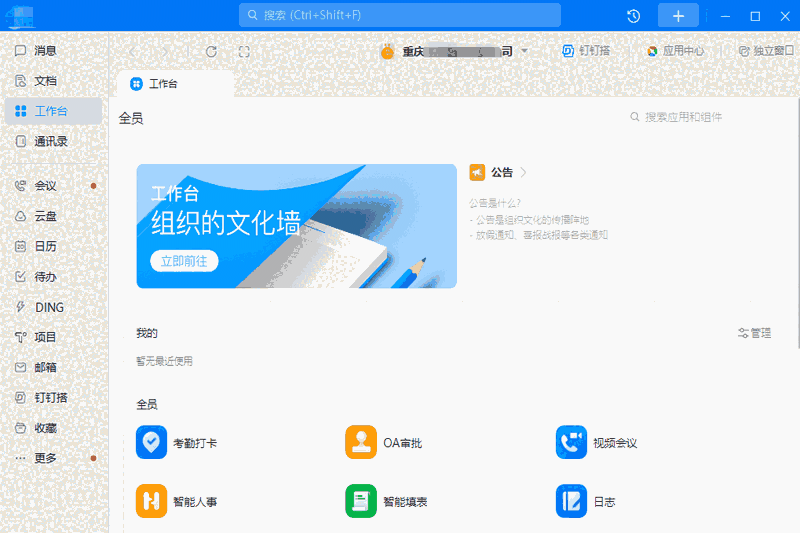
Task: Open 管理 to manage apps
Action: point(754,333)
